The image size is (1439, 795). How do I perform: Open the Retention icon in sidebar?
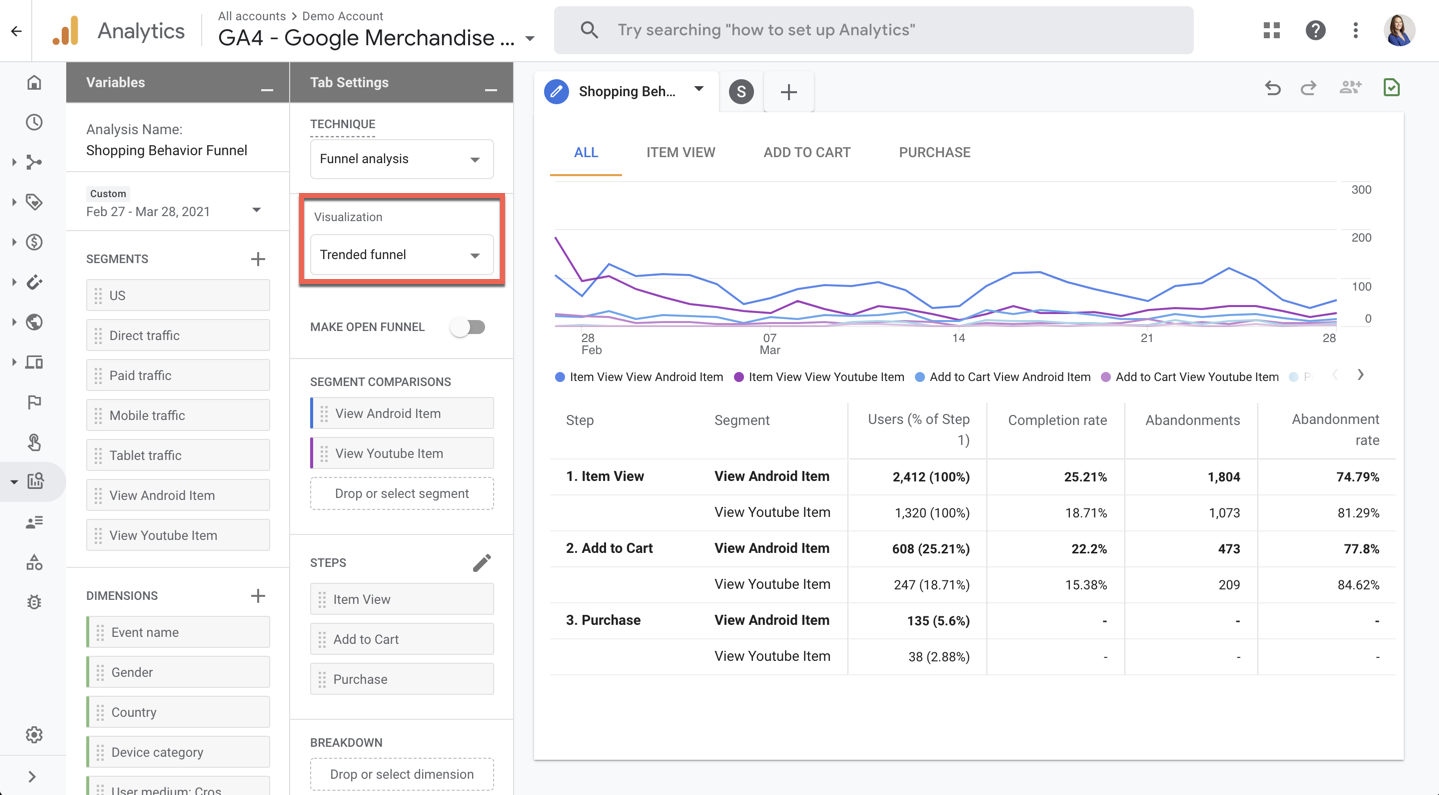[34, 282]
